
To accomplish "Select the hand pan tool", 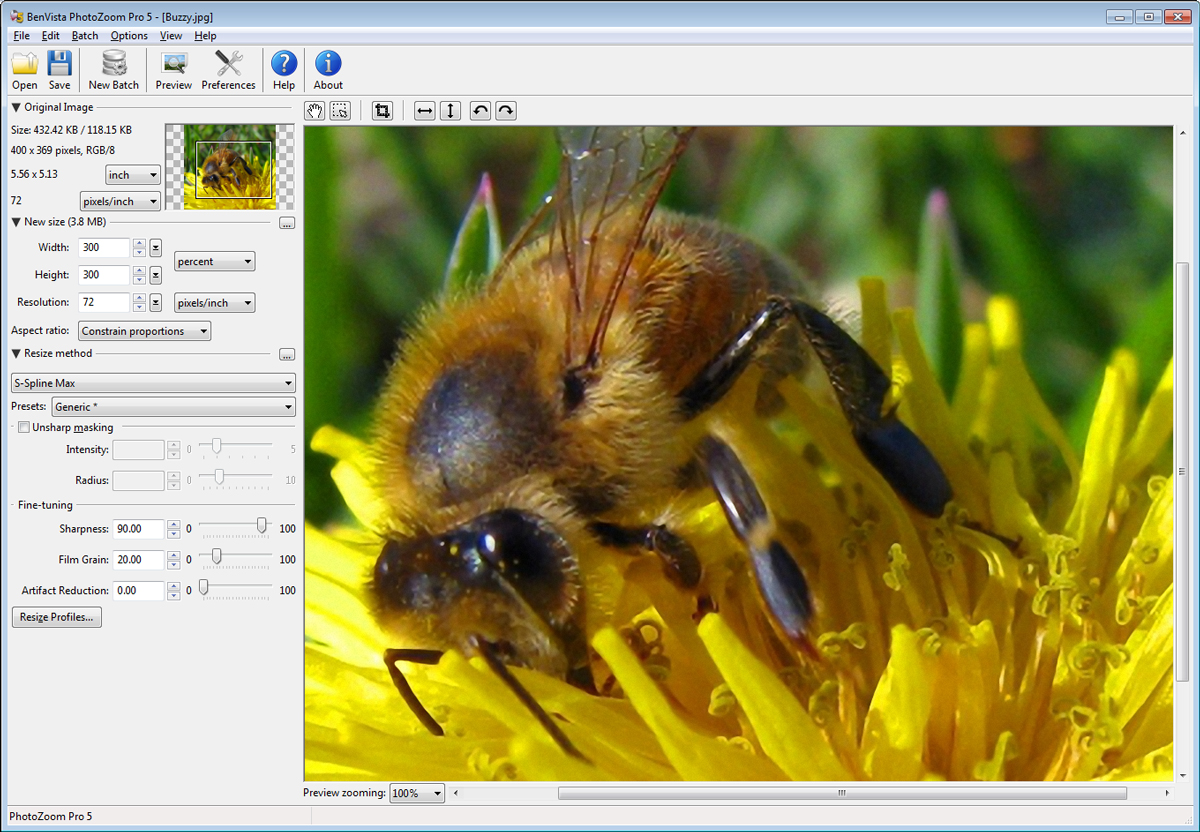I will 314,110.
